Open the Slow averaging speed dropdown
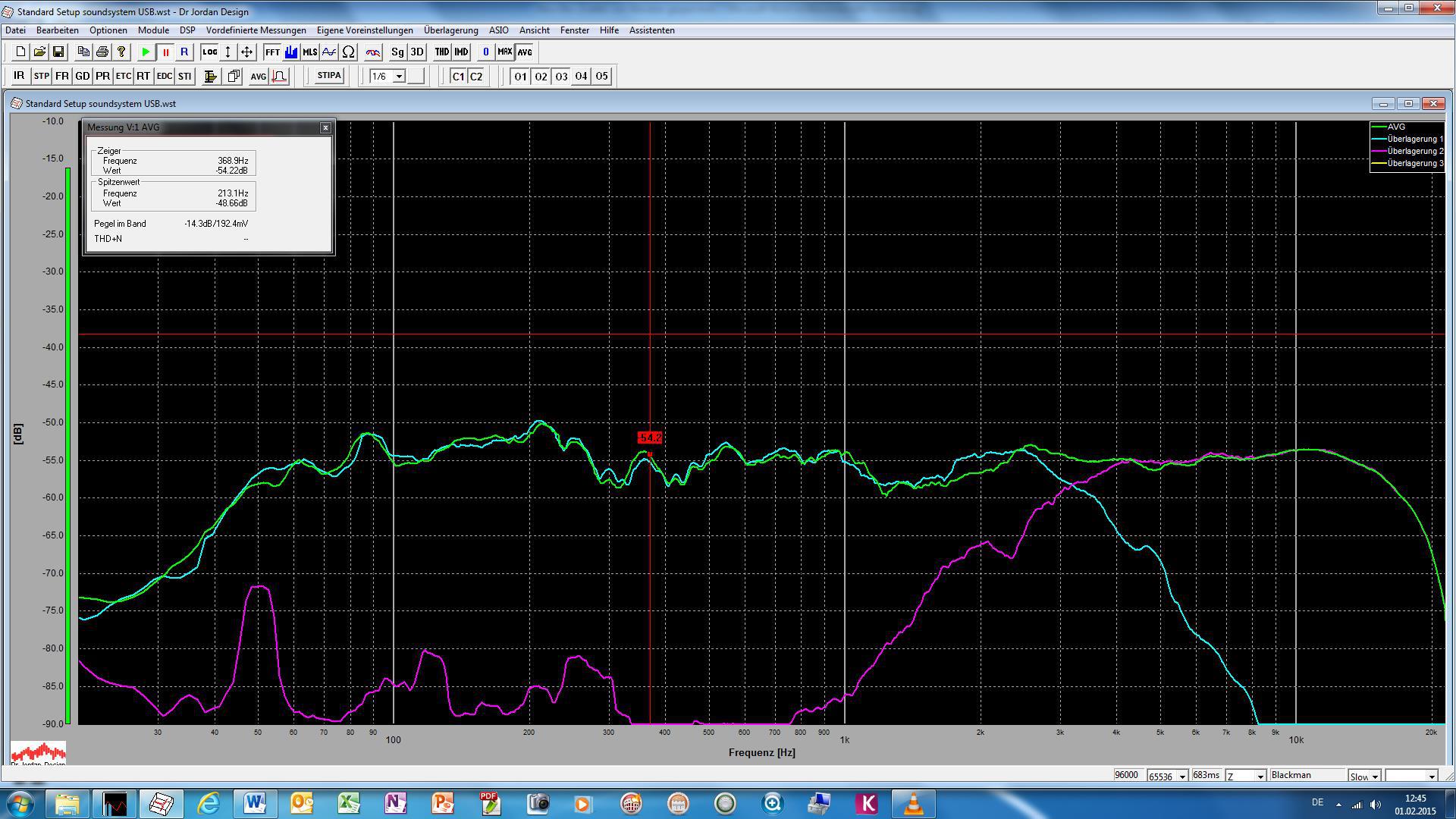The image size is (1456, 819). point(1375,776)
